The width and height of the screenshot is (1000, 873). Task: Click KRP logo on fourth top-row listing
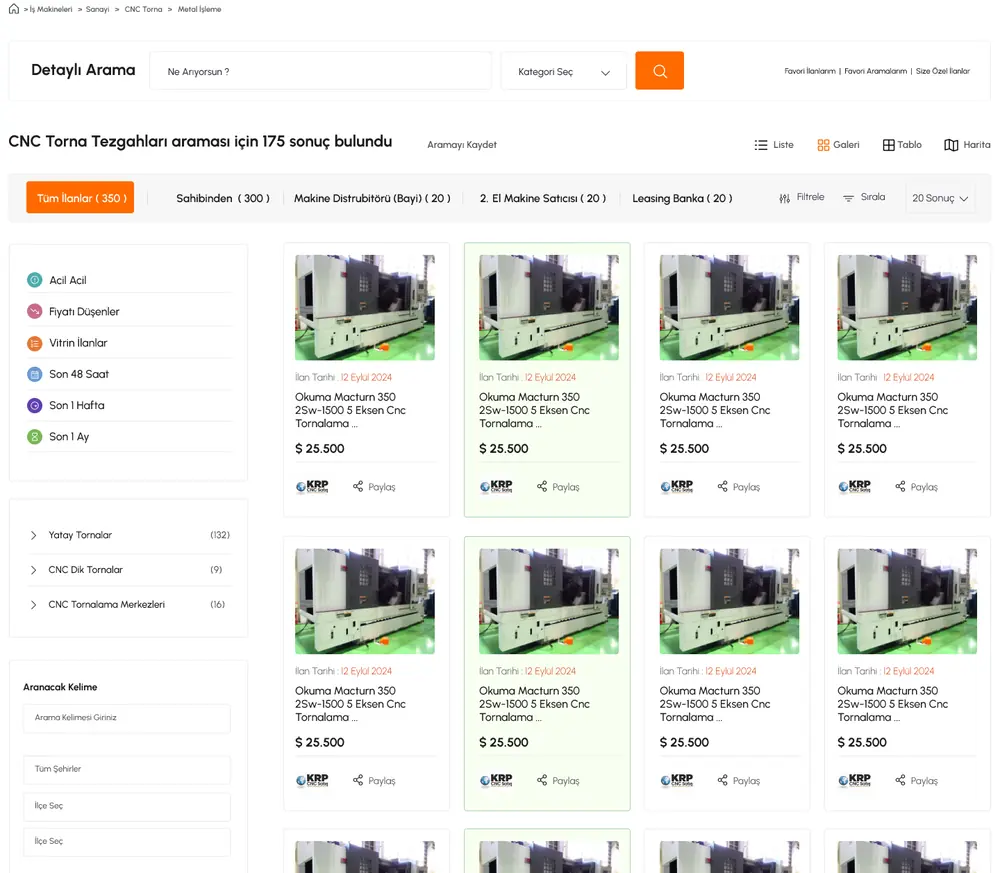pos(855,487)
